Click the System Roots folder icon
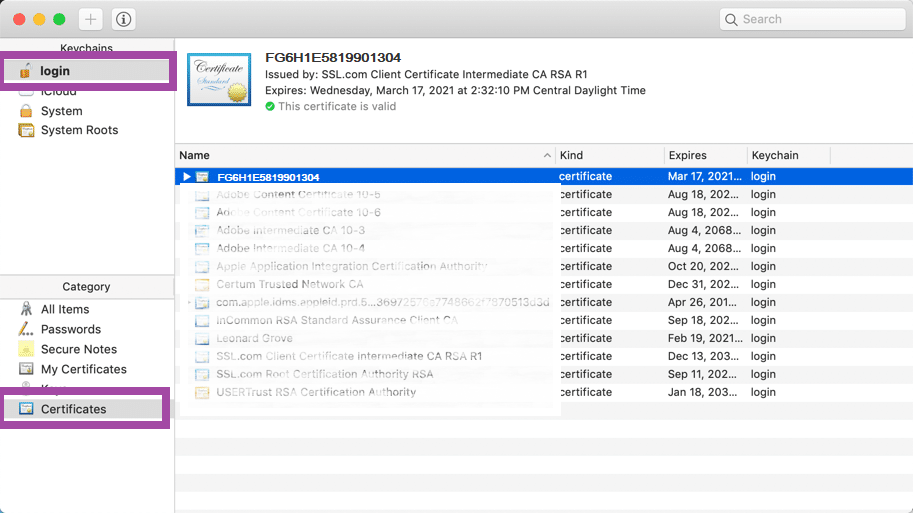The height and width of the screenshot is (513, 913). point(26,130)
